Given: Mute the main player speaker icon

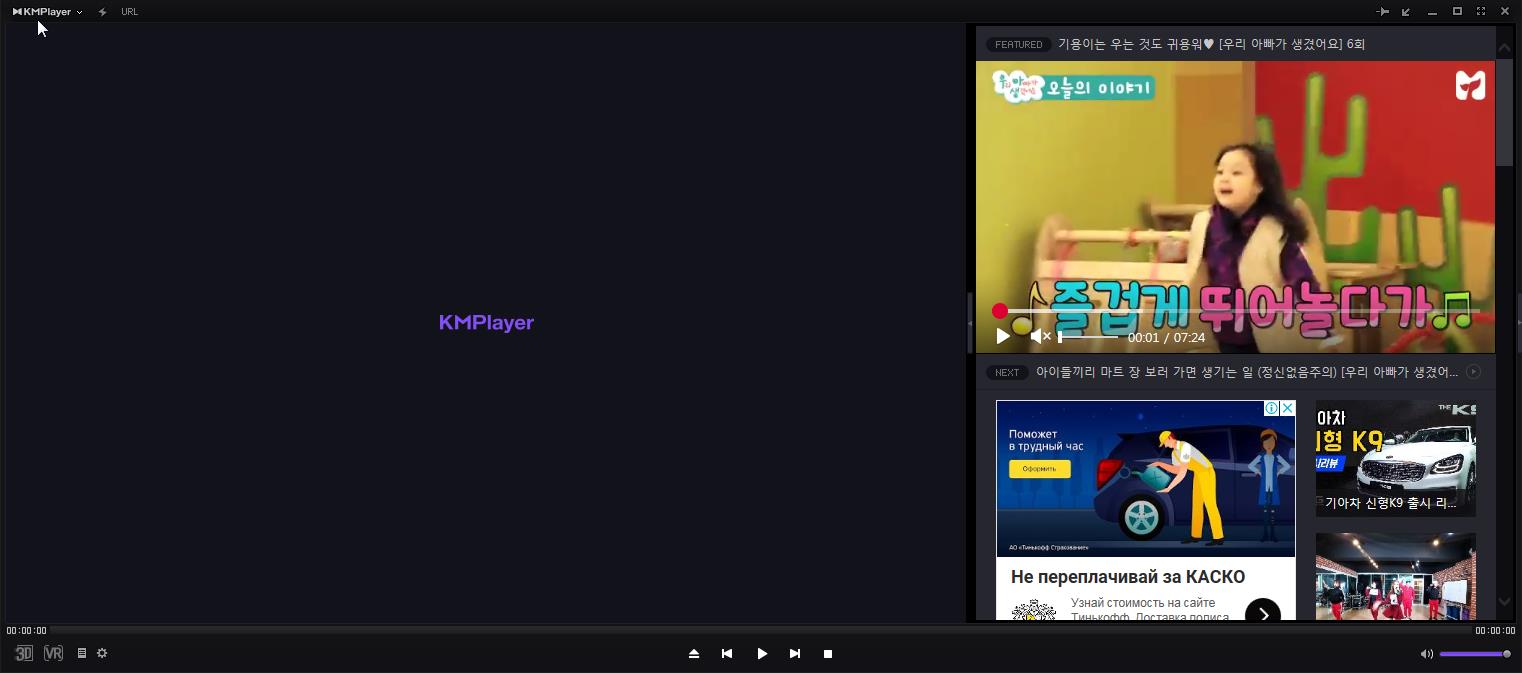Looking at the screenshot, I should pos(1427,654).
